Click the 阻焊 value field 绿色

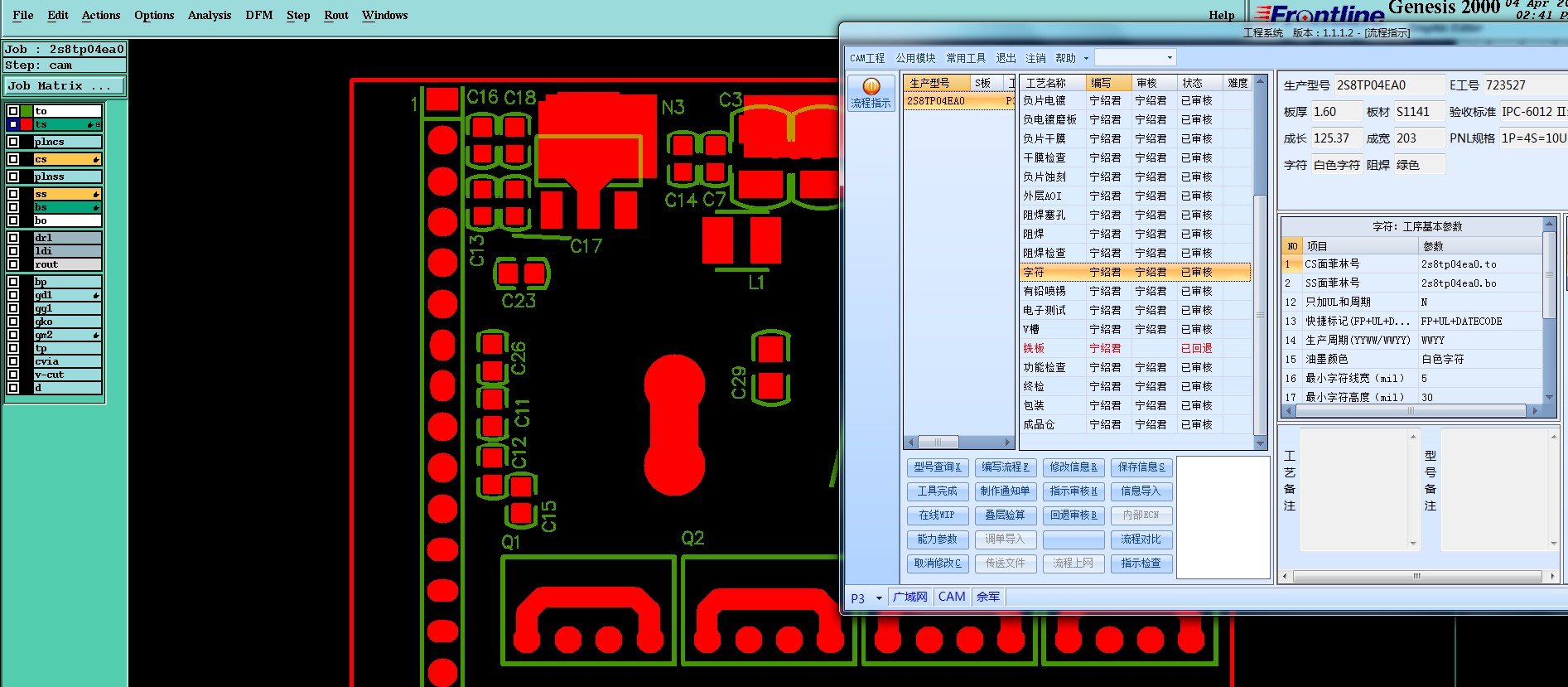click(x=1419, y=165)
